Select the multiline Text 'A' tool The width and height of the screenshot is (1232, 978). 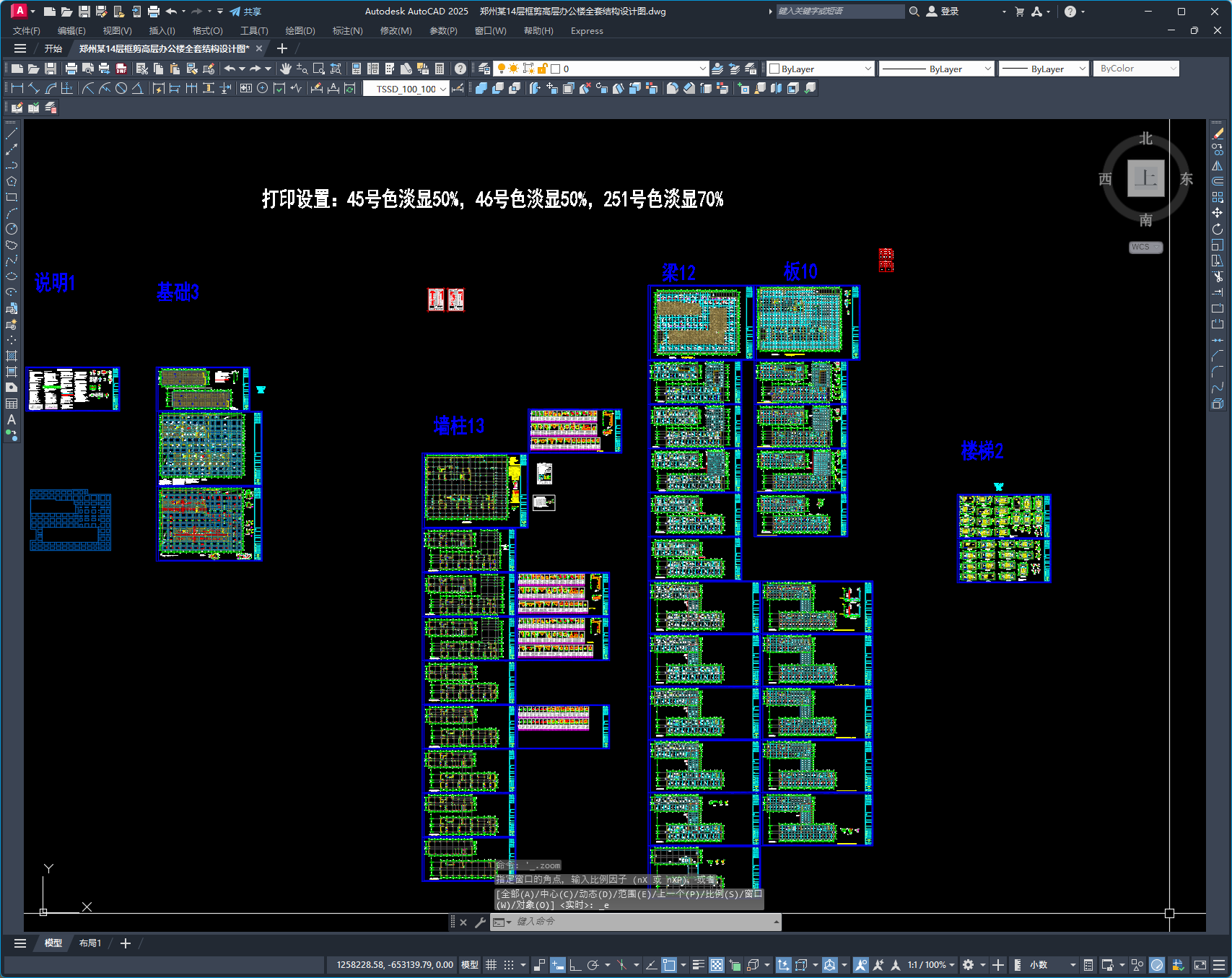point(12,419)
